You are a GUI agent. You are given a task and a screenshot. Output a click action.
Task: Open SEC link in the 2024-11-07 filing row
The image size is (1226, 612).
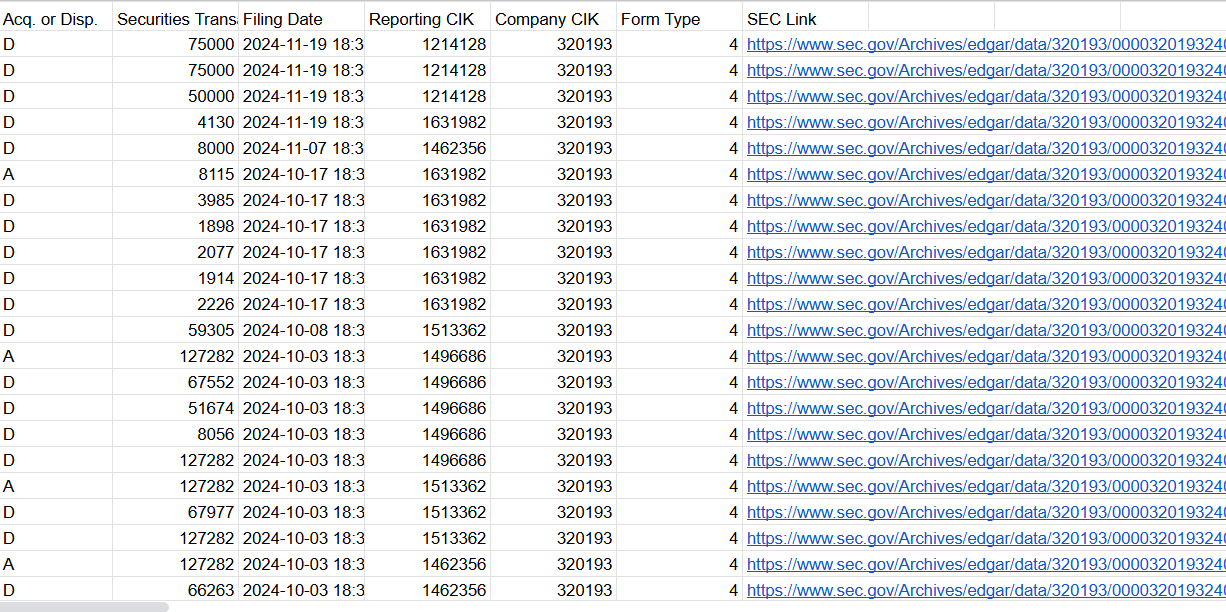pos(985,148)
